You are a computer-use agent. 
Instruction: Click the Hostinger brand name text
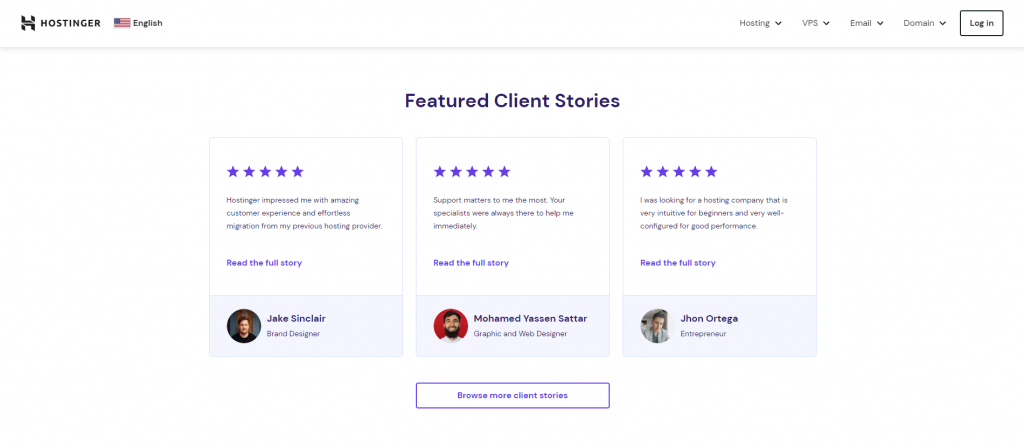[71, 23]
